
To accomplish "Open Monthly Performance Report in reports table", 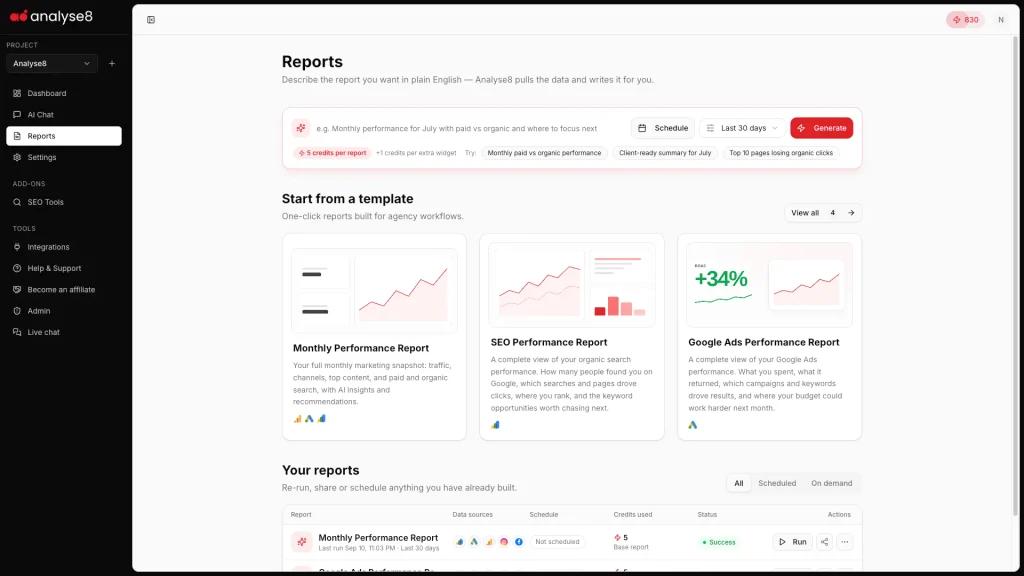I will point(378,537).
